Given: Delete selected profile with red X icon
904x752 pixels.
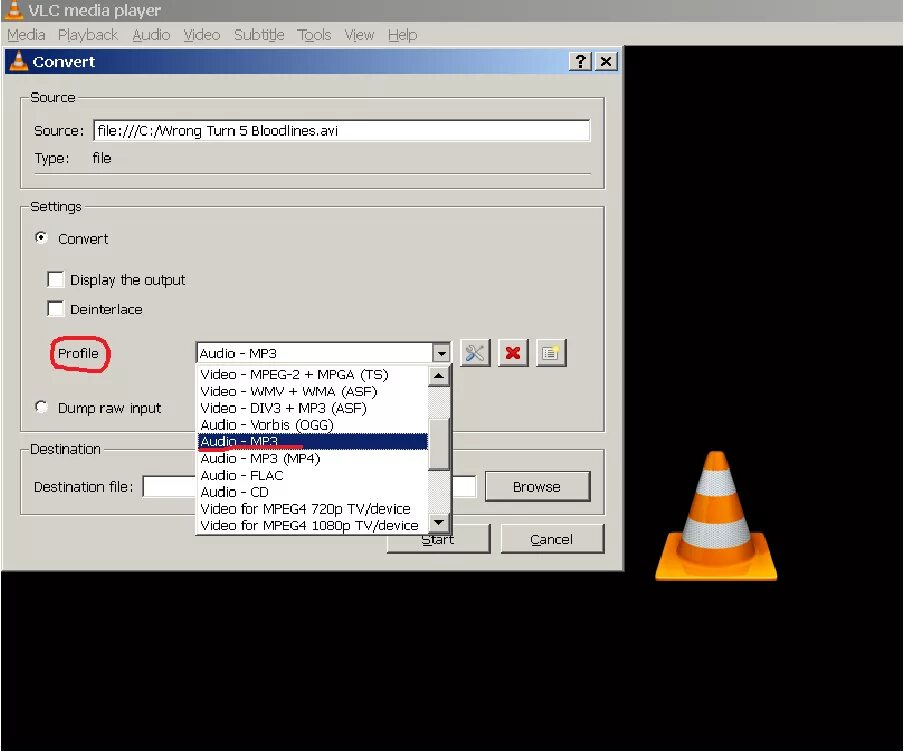Looking at the screenshot, I should click(513, 353).
